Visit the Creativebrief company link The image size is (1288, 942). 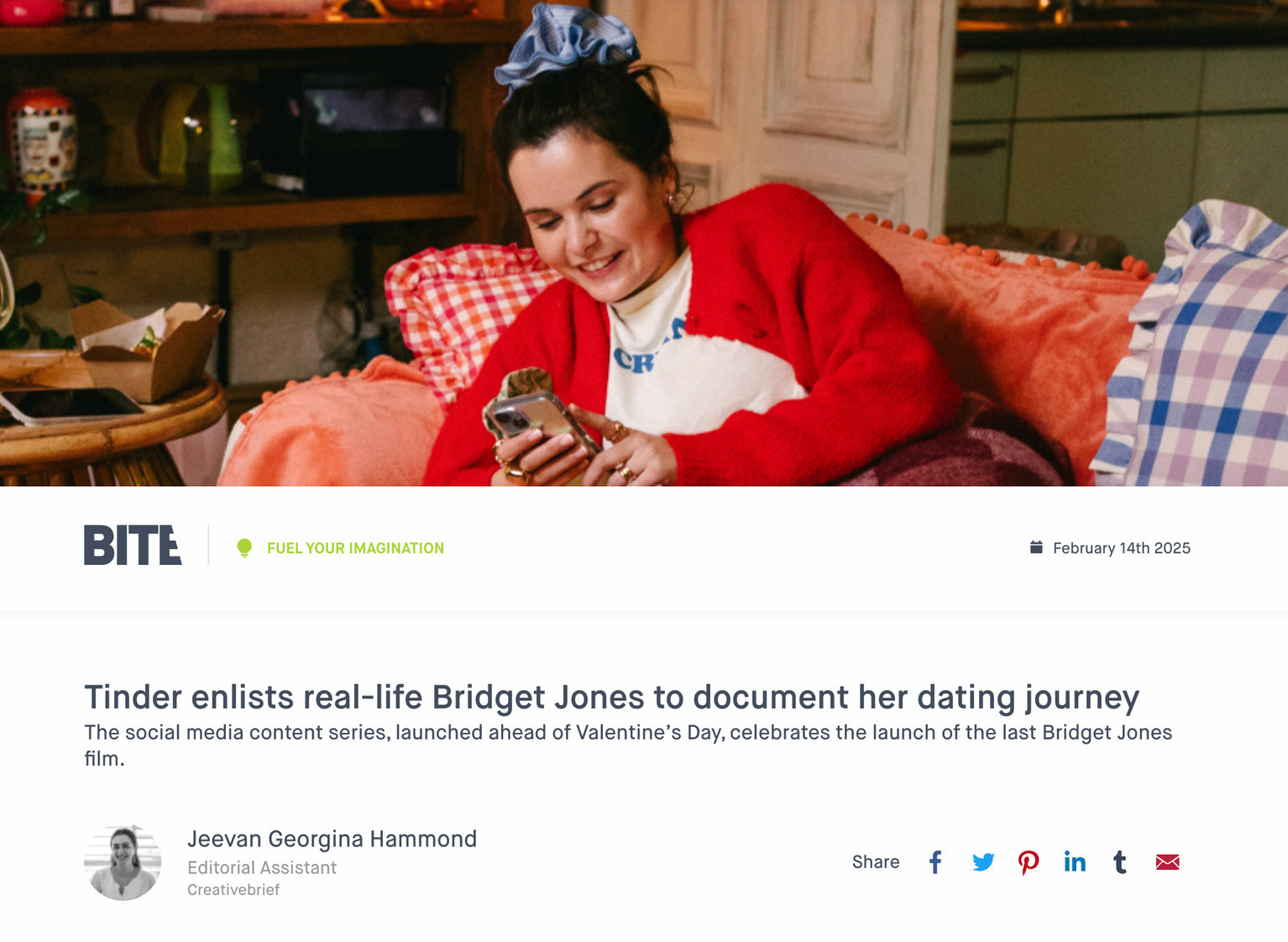[233, 890]
